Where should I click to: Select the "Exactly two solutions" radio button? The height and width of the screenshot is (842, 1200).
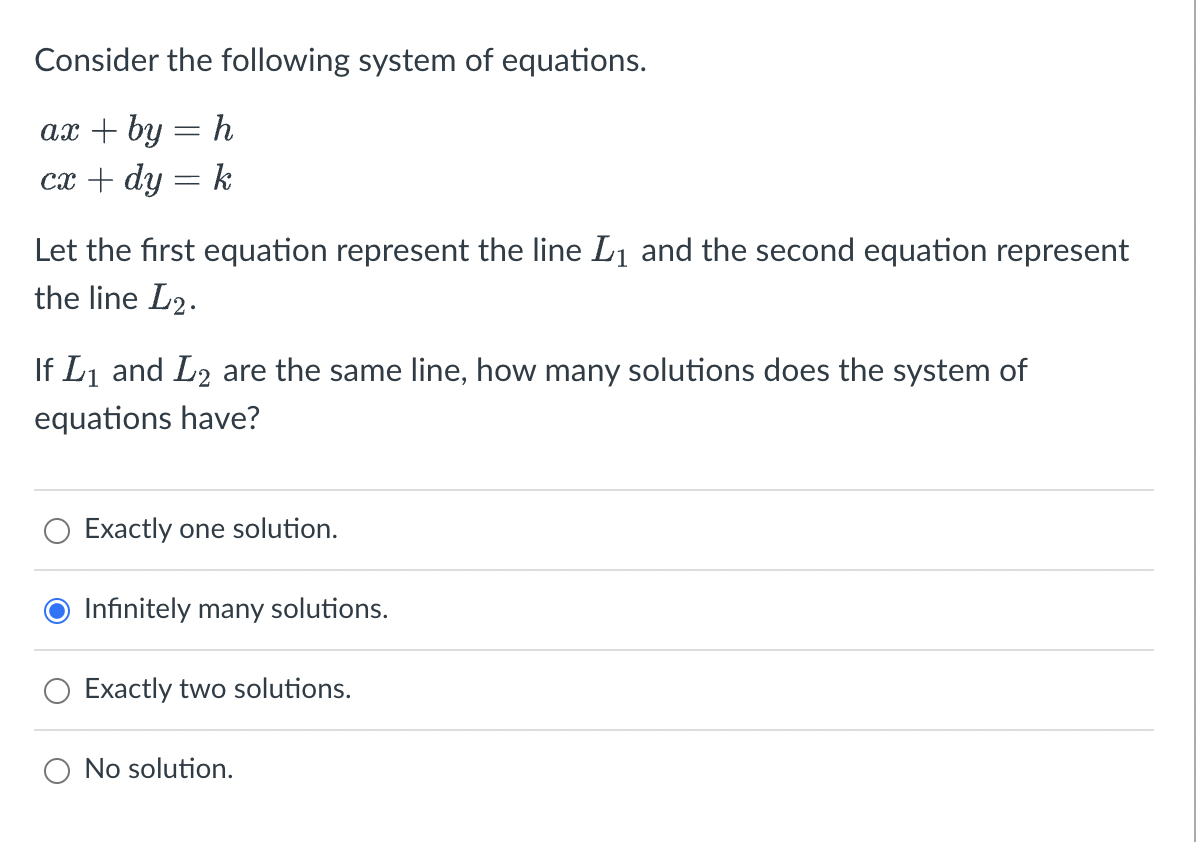click(57, 690)
